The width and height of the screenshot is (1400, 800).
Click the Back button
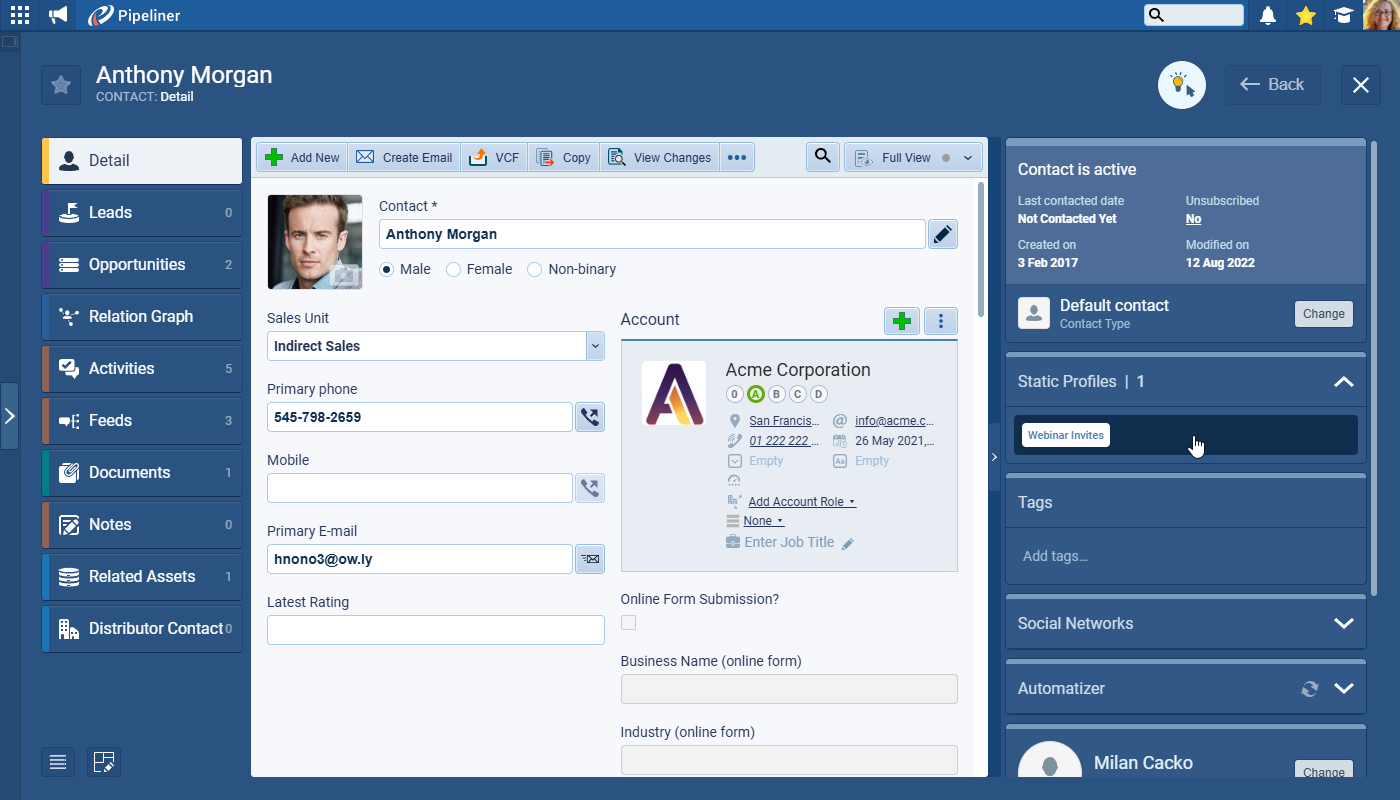click(1273, 85)
